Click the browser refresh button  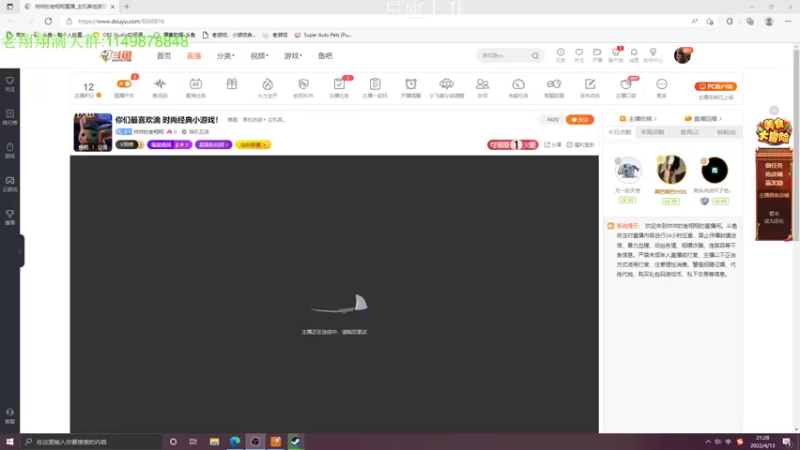point(48,21)
